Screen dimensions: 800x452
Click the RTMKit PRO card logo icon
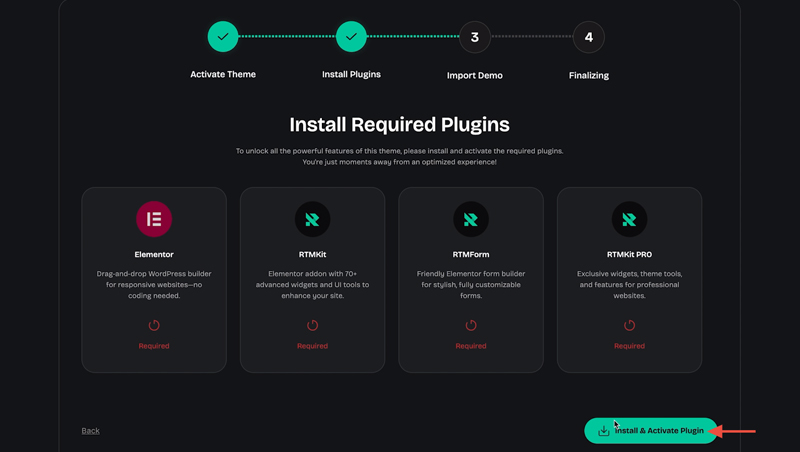pyautogui.click(x=629, y=219)
